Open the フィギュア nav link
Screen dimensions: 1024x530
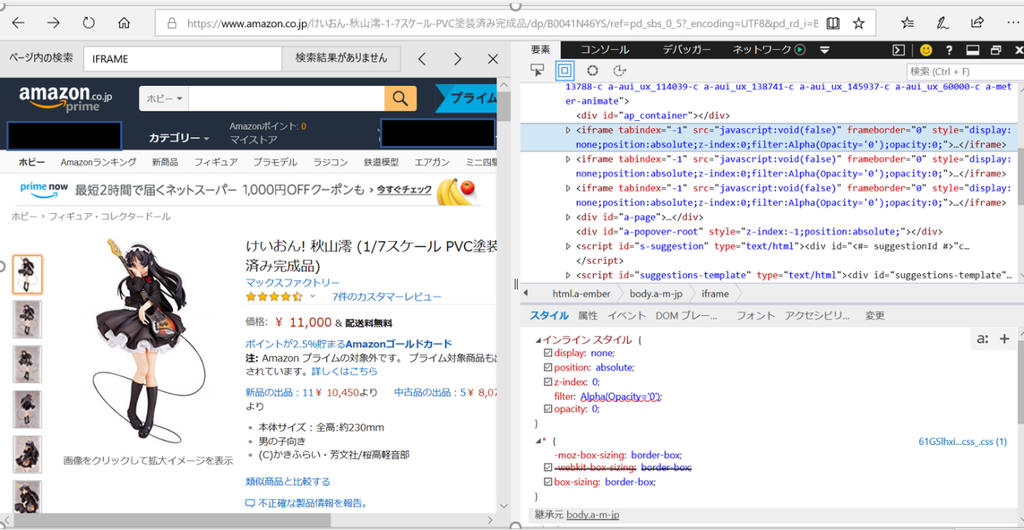click(217, 162)
